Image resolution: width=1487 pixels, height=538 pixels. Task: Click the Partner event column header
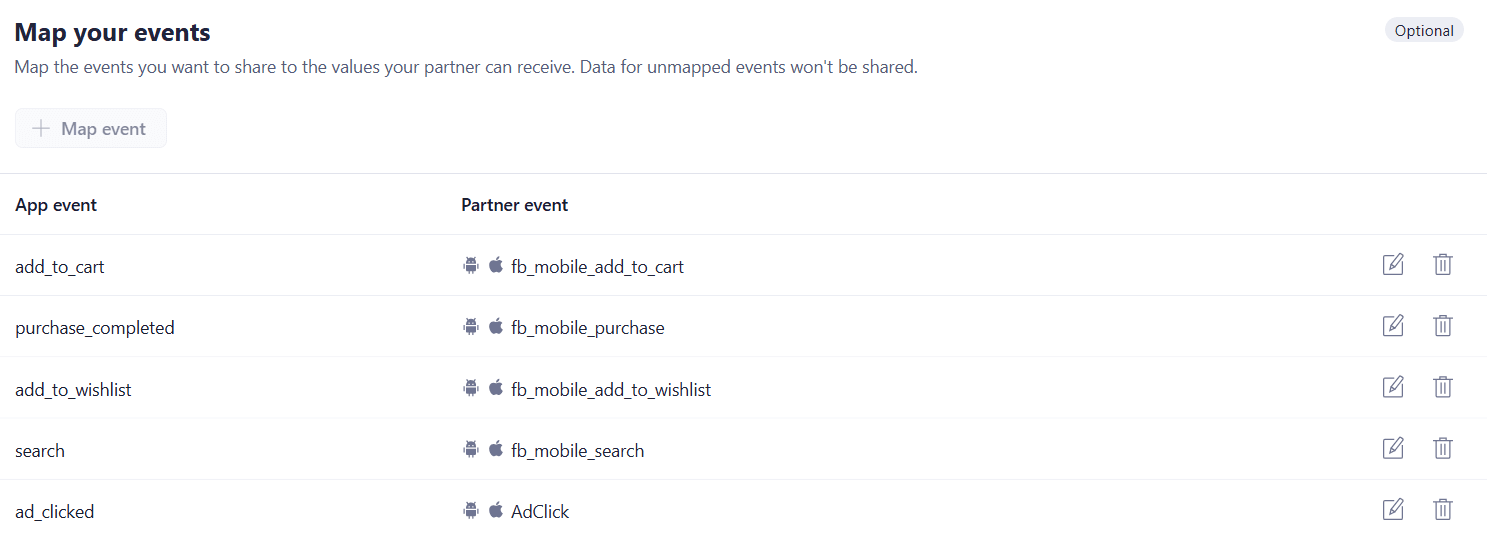[514, 205]
